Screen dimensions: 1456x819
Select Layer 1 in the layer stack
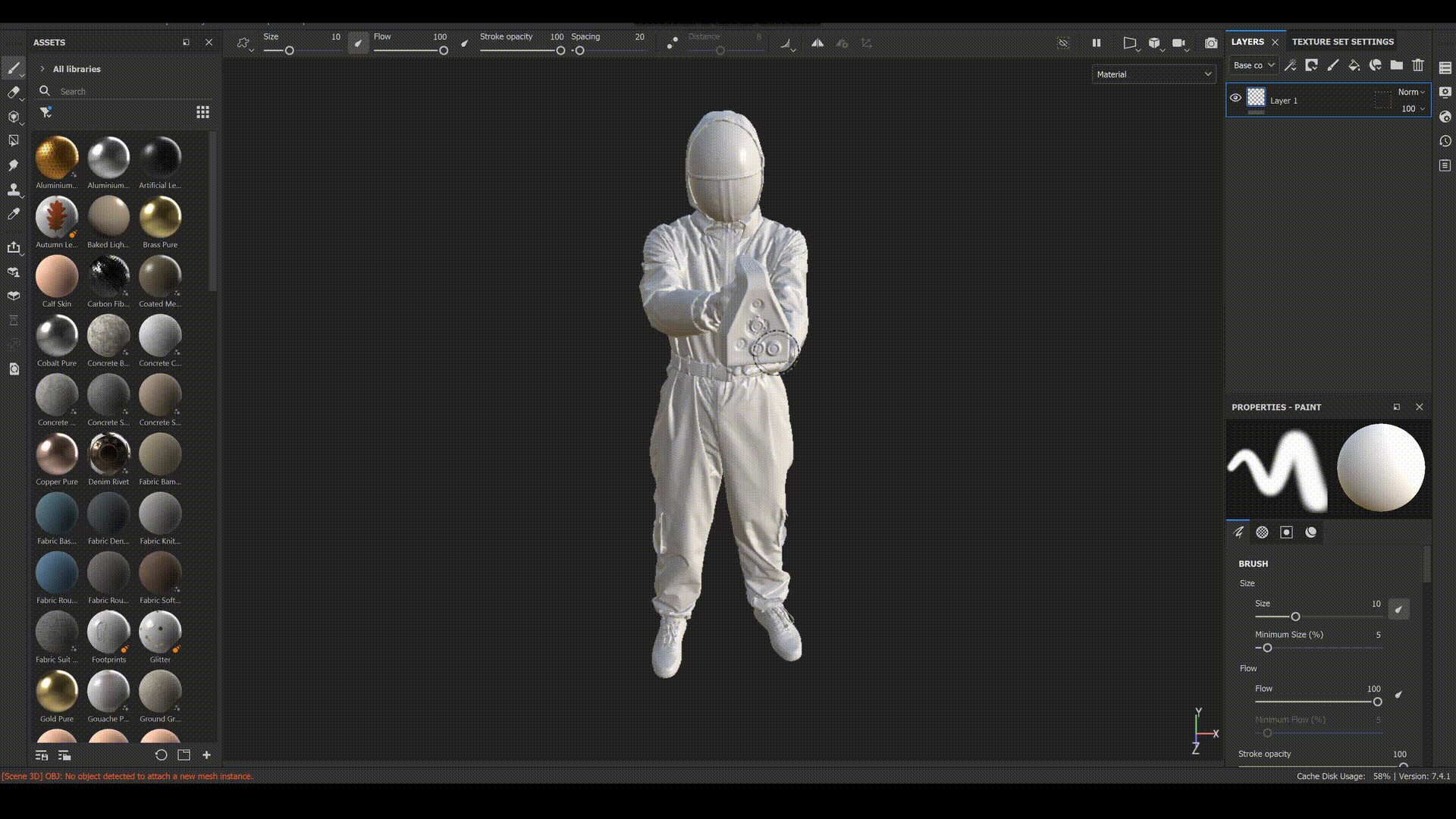[x=1328, y=100]
